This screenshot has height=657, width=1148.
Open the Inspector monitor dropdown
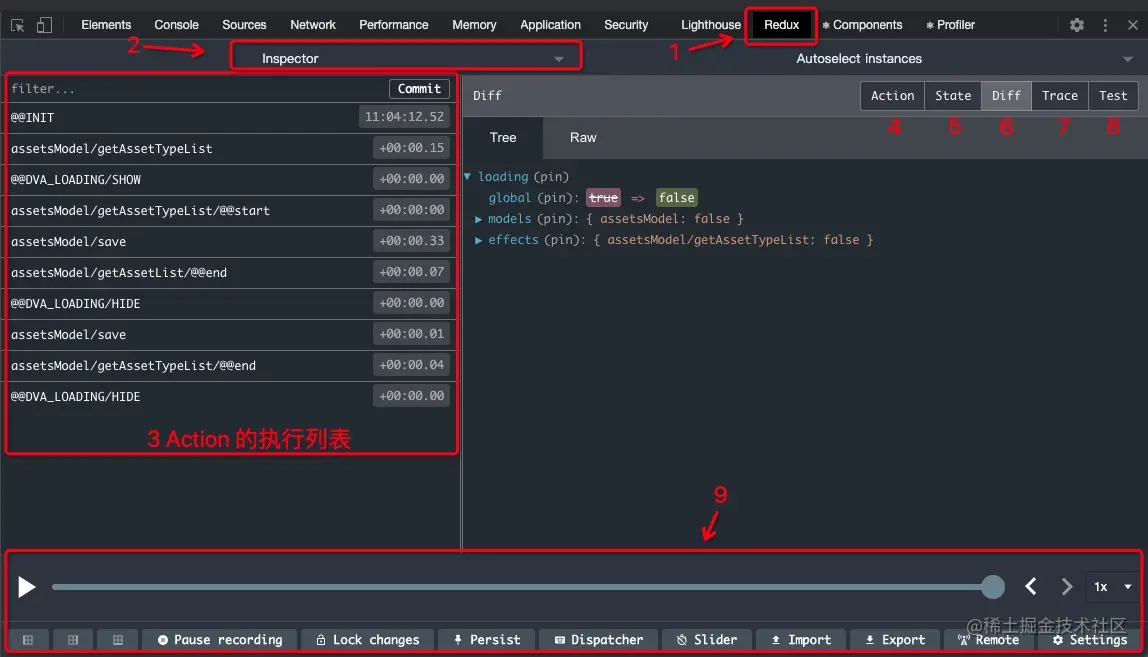[405, 57]
